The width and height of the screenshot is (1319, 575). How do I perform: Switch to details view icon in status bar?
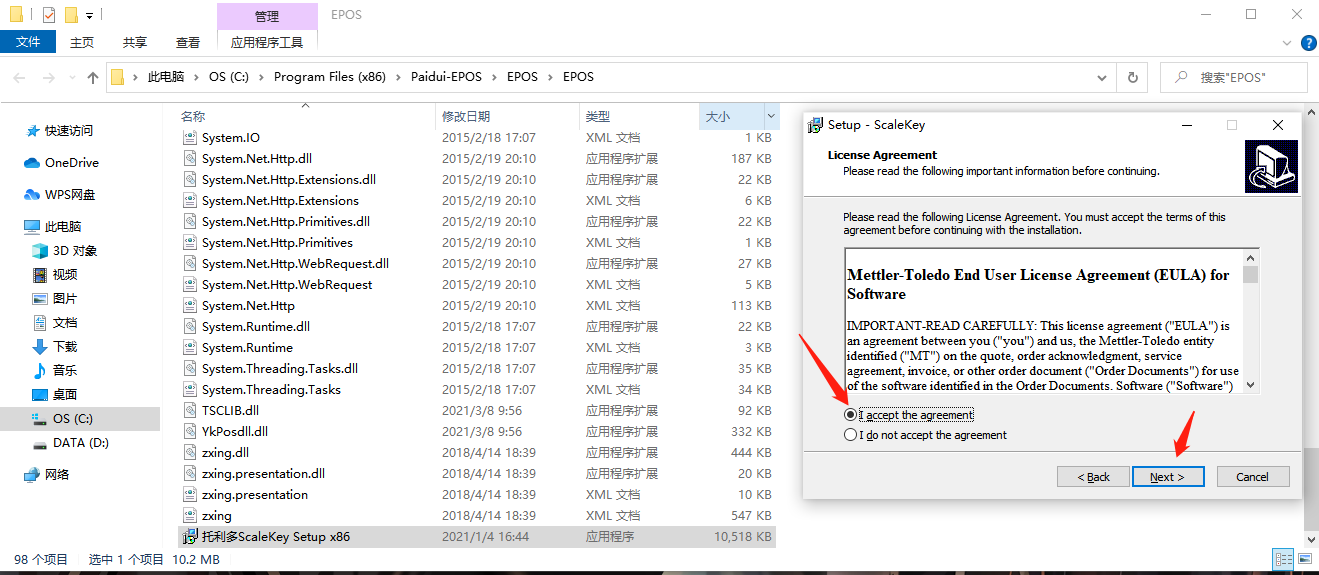point(1282,559)
